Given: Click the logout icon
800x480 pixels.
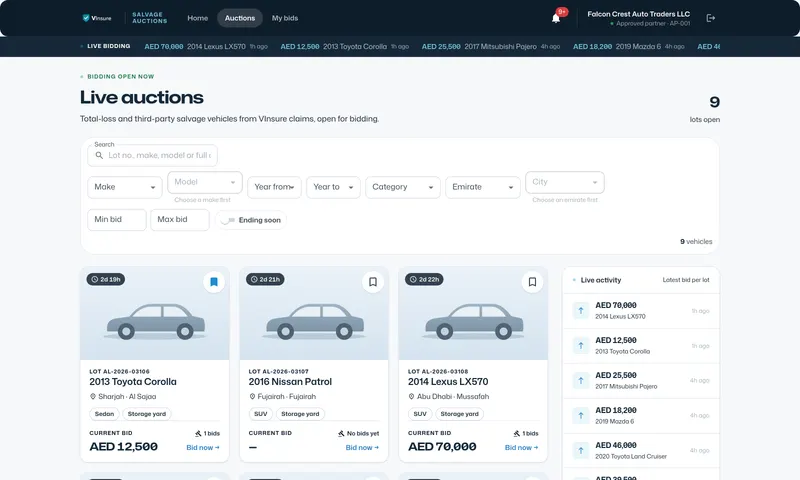Looking at the screenshot, I should (711, 18).
